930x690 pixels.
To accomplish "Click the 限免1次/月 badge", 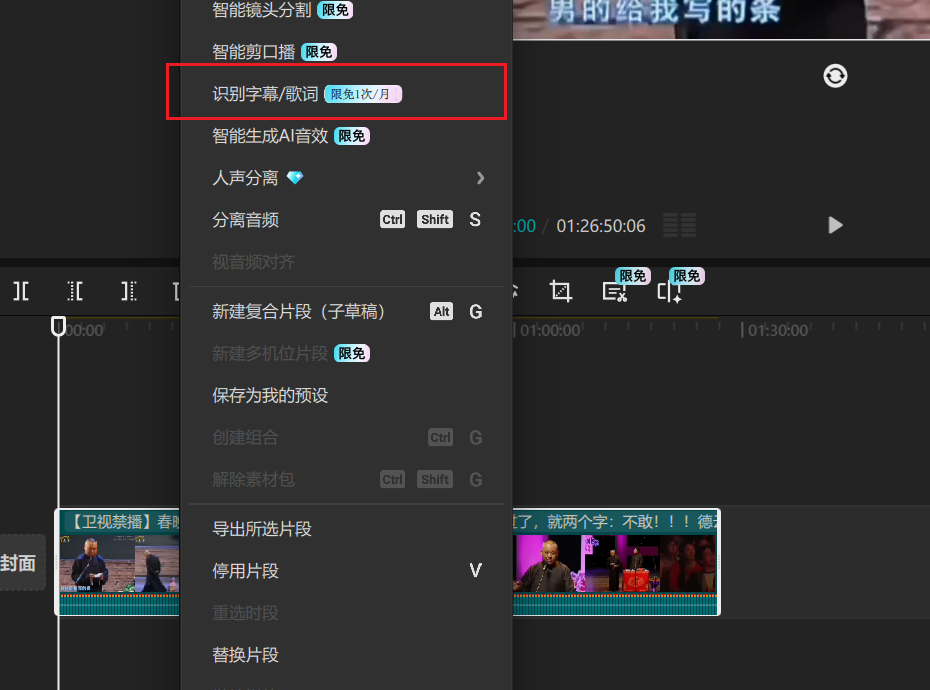I will tap(363, 94).
